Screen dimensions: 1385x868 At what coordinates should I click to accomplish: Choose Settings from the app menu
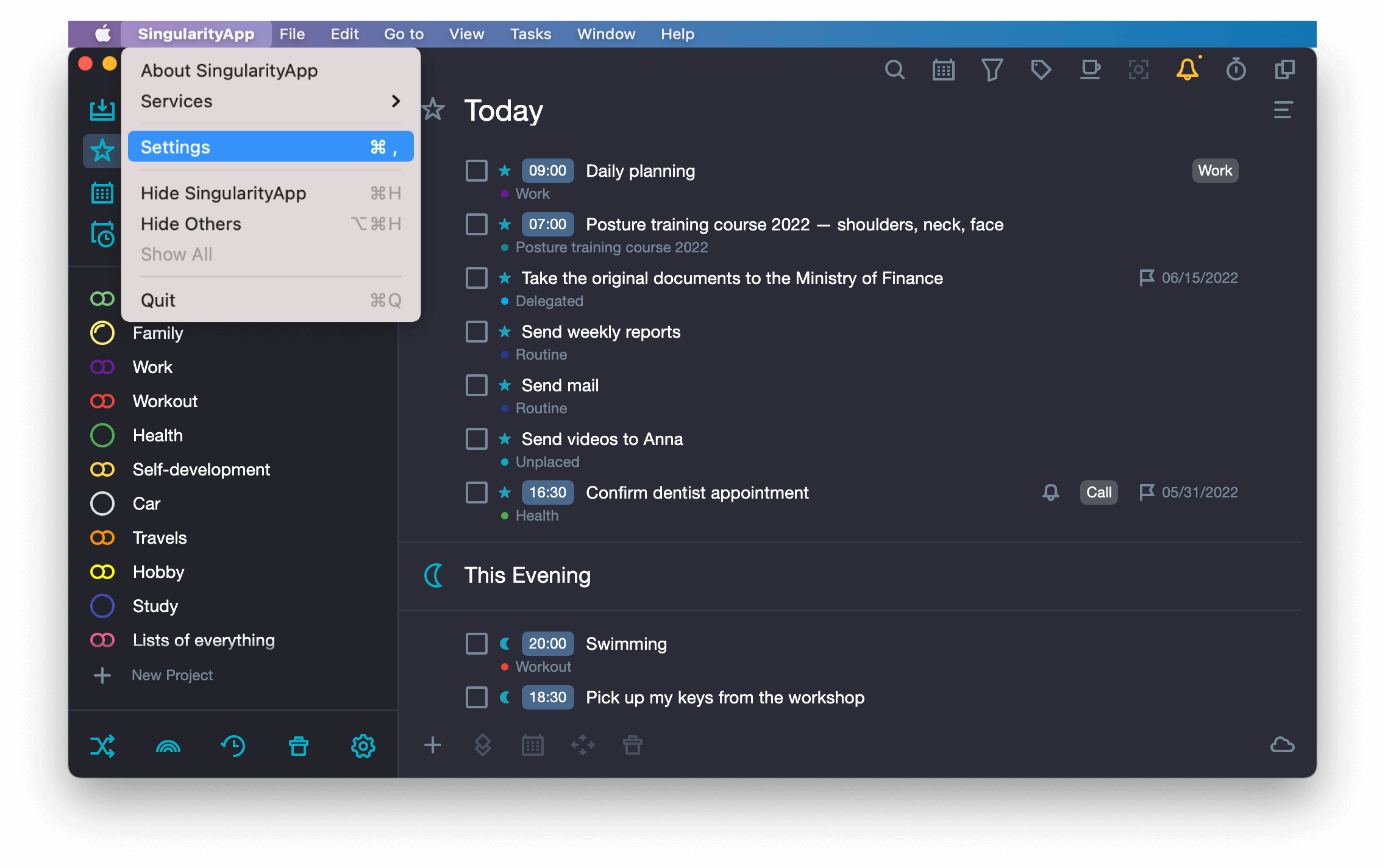271,148
